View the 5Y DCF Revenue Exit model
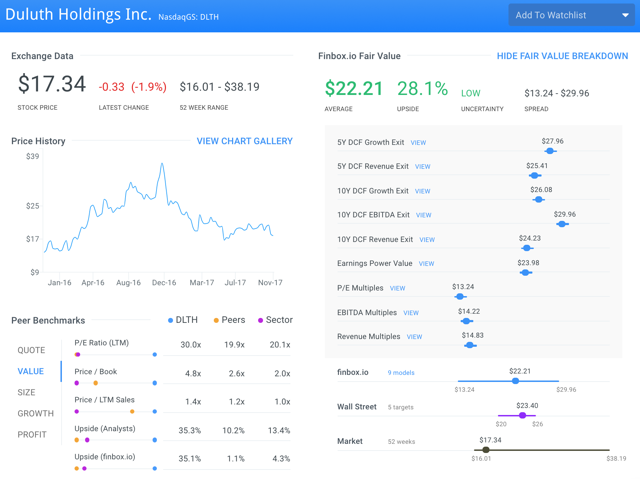640x479 pixels. click(x=422, y=167)
